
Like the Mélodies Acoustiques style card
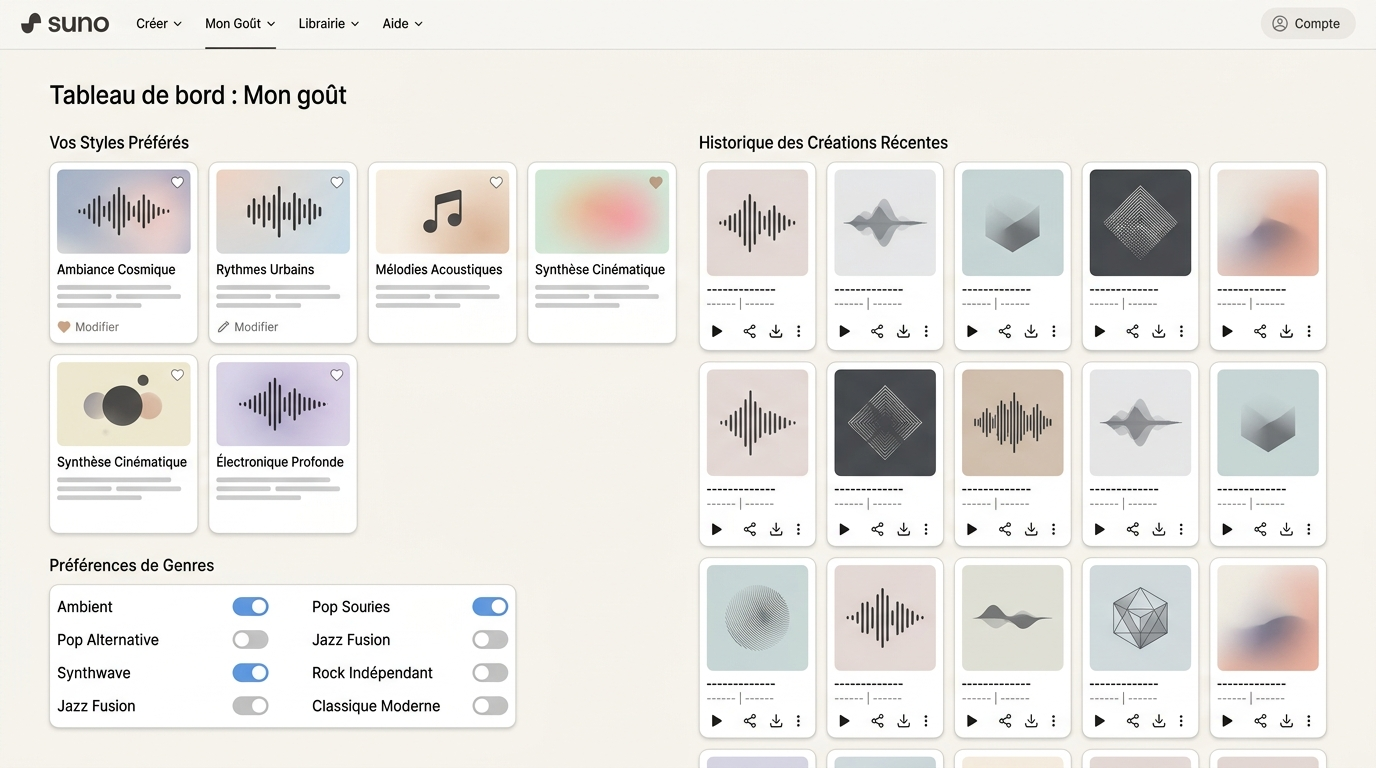(x=496, y=182)
